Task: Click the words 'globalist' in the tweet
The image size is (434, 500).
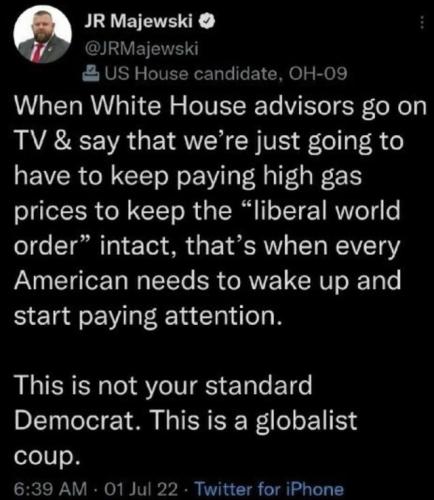Action: click(x=306, y=421)
